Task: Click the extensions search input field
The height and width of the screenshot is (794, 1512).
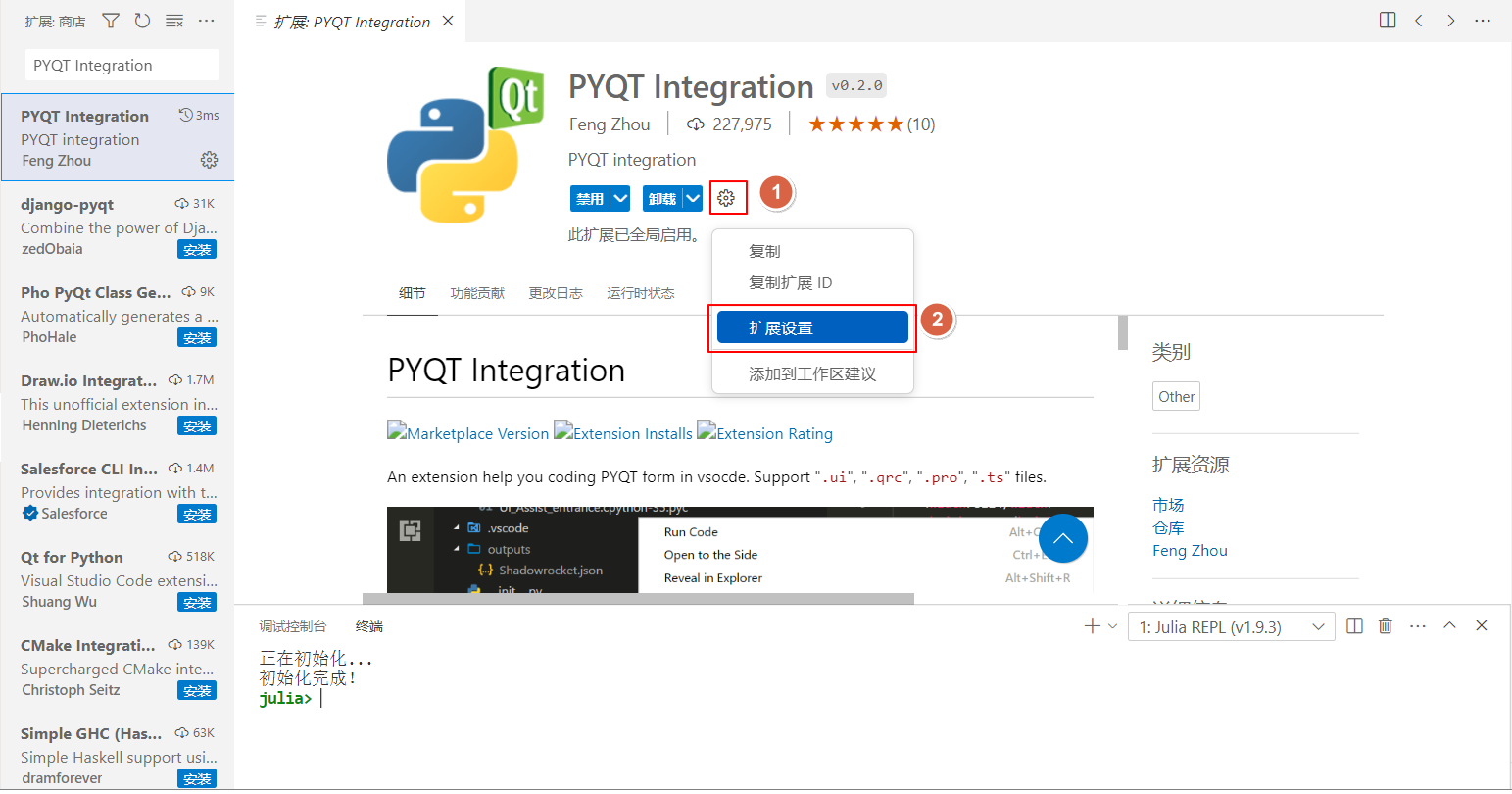Action: (x=122, y=66)
